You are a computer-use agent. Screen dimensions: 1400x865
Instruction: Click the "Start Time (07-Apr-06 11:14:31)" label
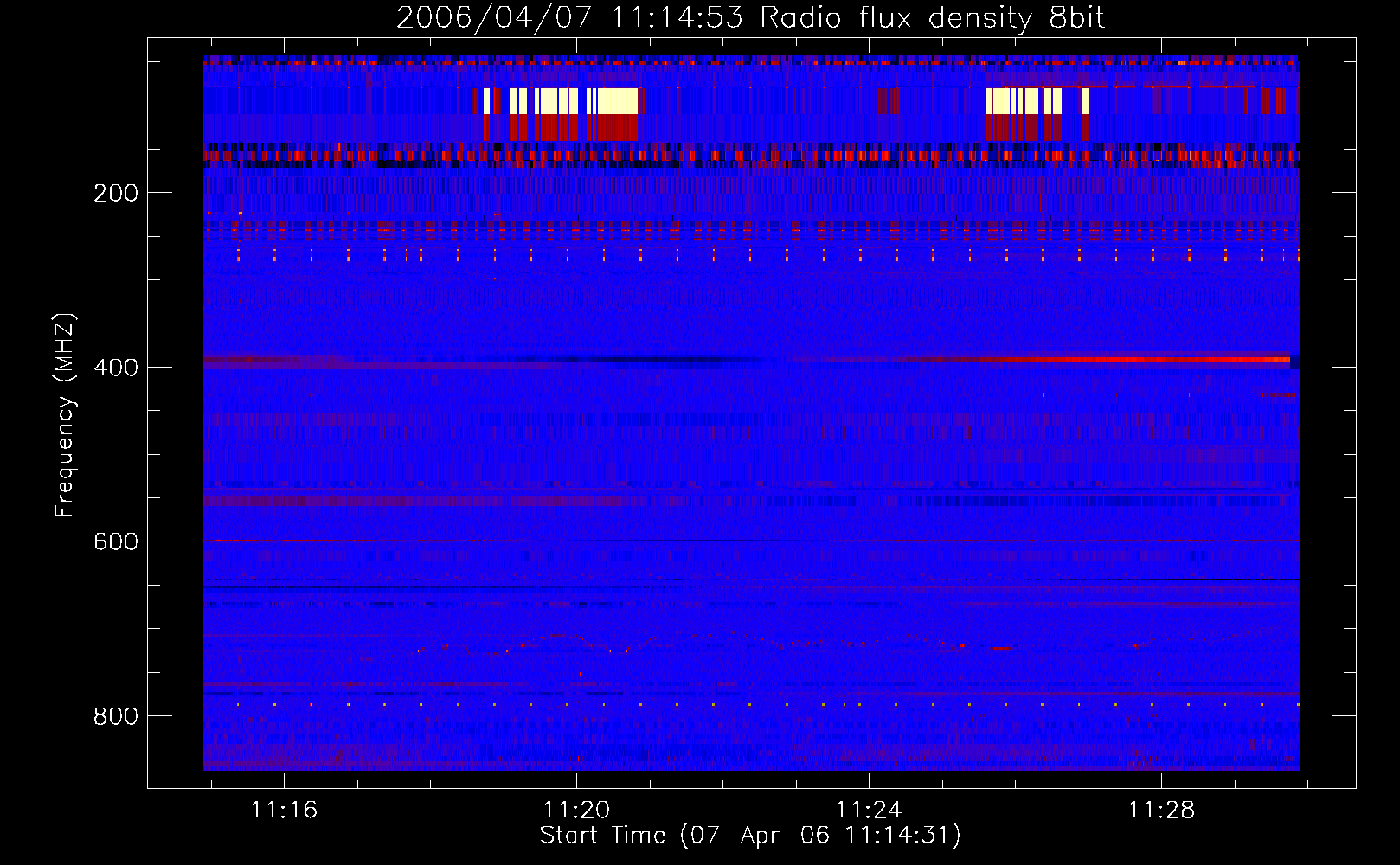pyautogui.click(x=750, y=836)
